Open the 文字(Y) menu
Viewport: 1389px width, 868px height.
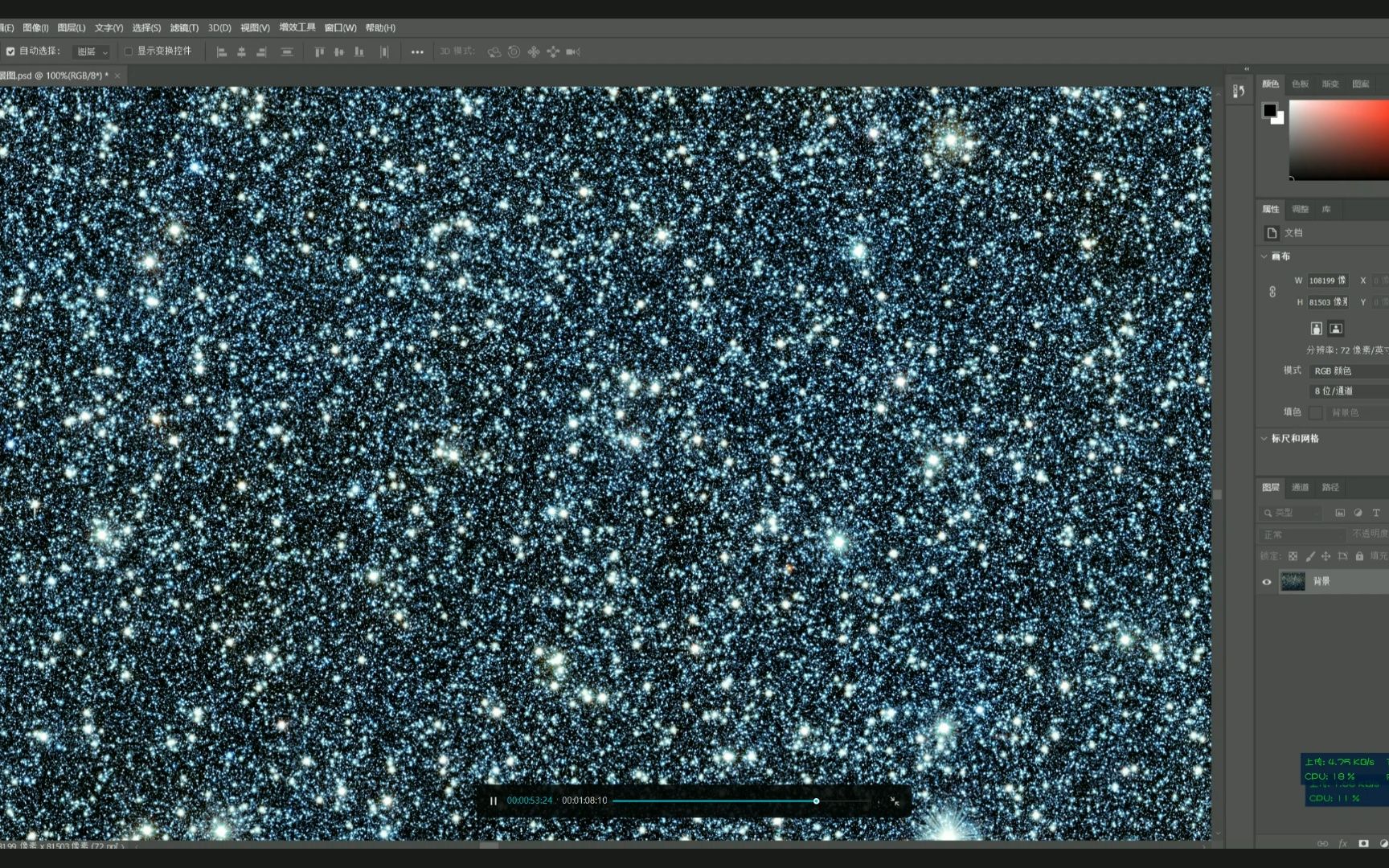click(109, 28)
